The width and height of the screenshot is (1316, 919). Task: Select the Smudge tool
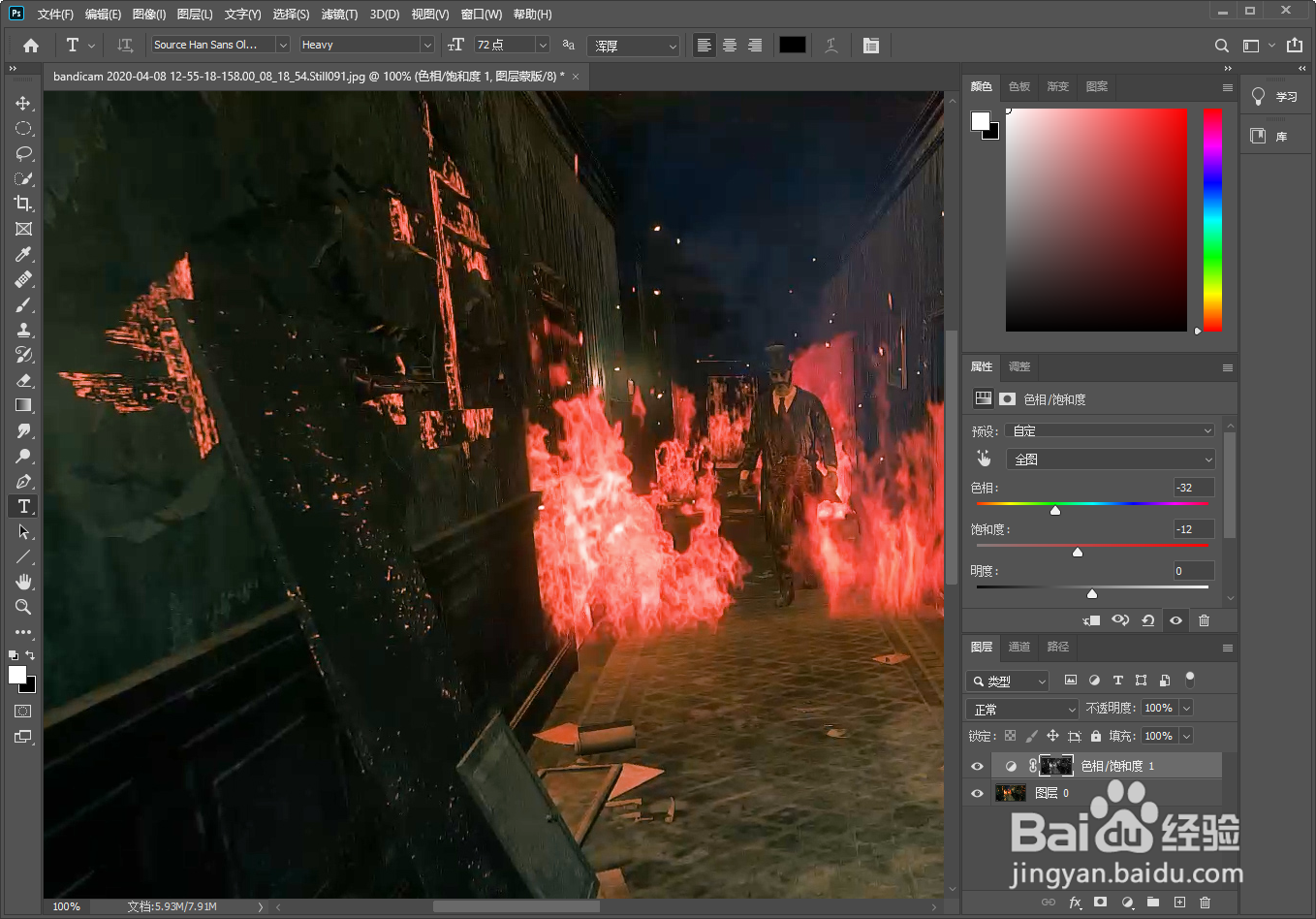tap(23, 430)
